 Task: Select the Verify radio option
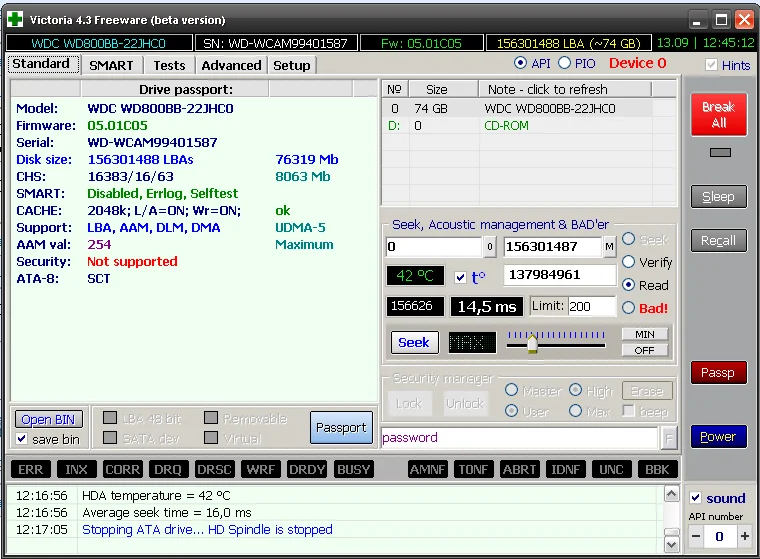click(629, 262)
